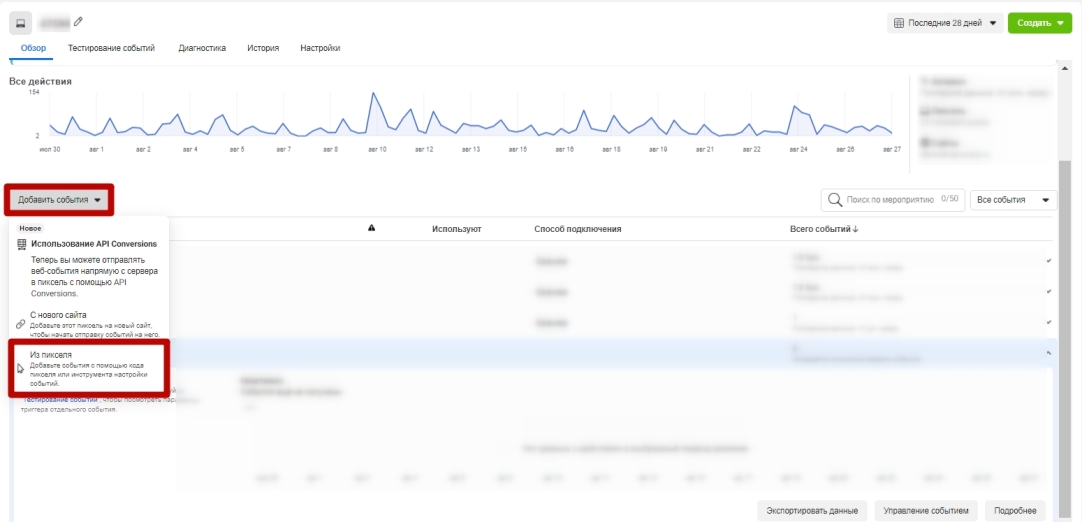This screenshot has height=522, width=1082.
Task: Click the Все действия chart peak near авг 10
Action: [373, 93]
